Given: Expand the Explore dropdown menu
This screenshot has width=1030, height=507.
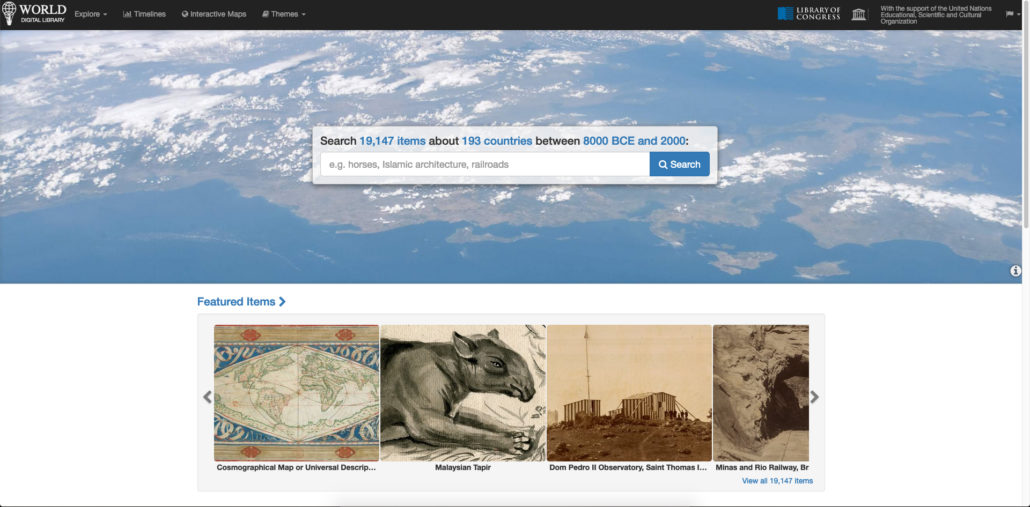Looking at the screenshot, I should (91, 14).
